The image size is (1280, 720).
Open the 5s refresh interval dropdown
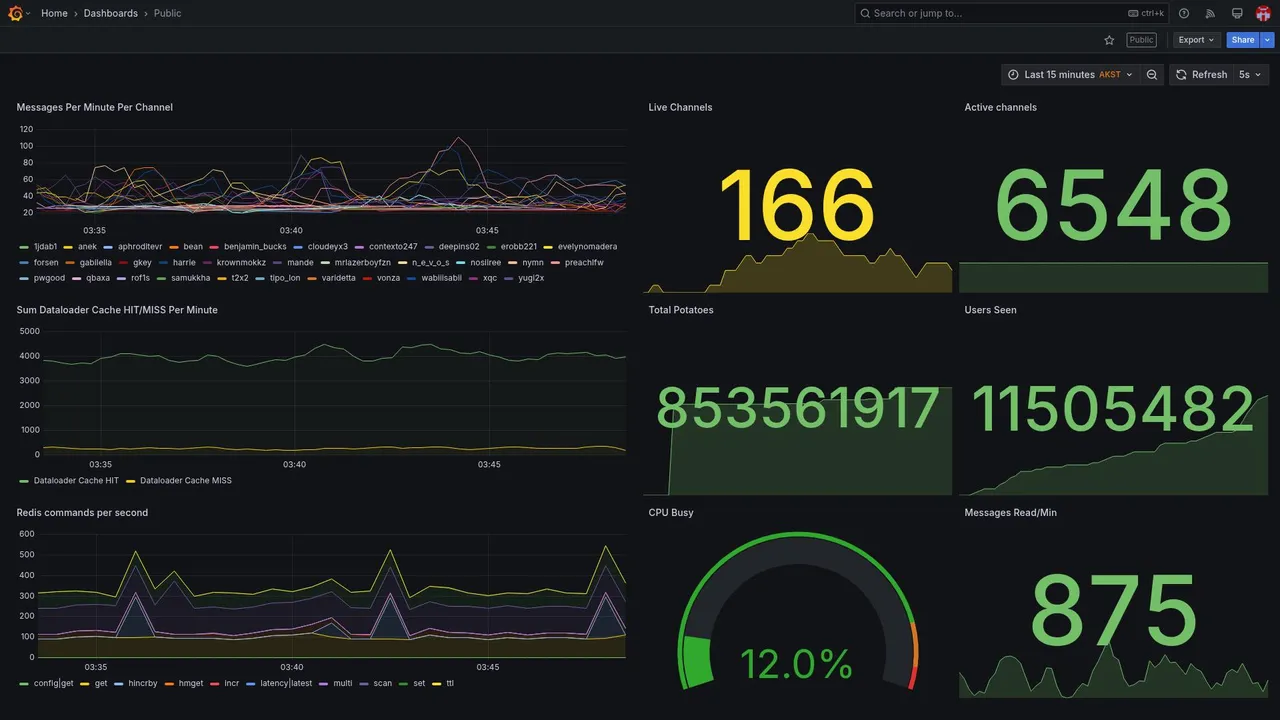tap(1250, 75)
